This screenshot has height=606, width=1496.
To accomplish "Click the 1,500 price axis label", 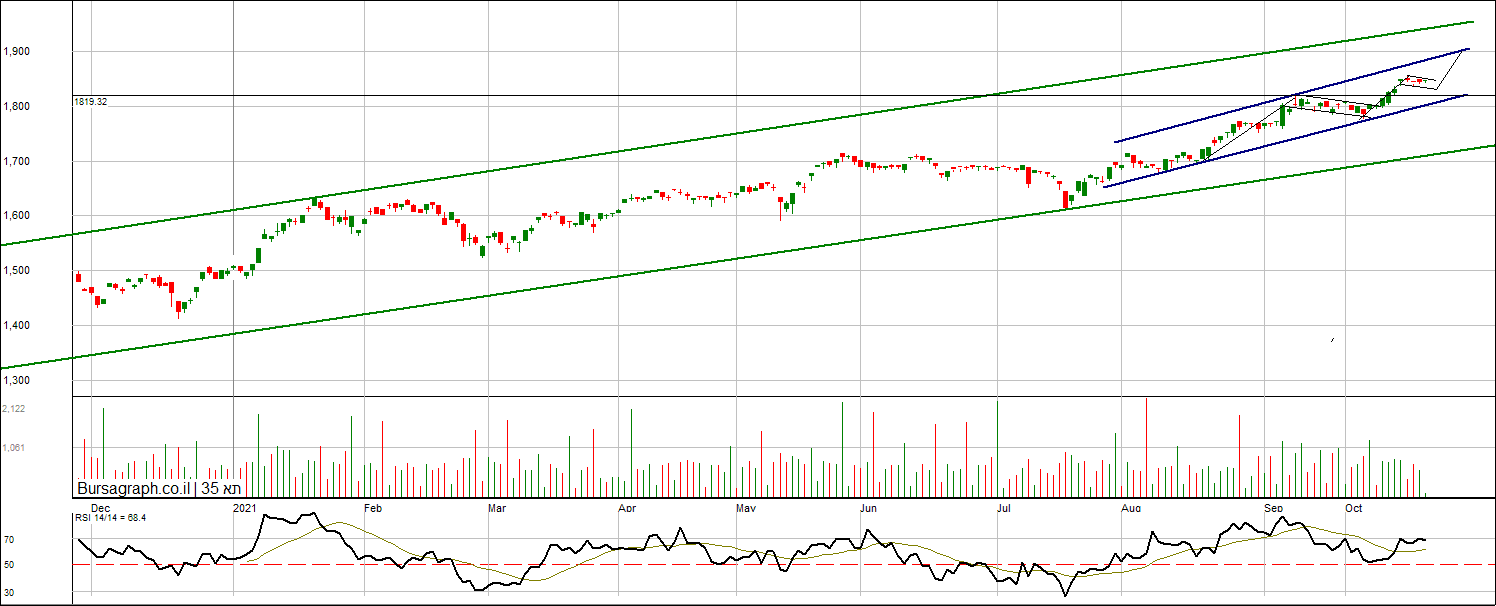I will click(x=15, y=271).
